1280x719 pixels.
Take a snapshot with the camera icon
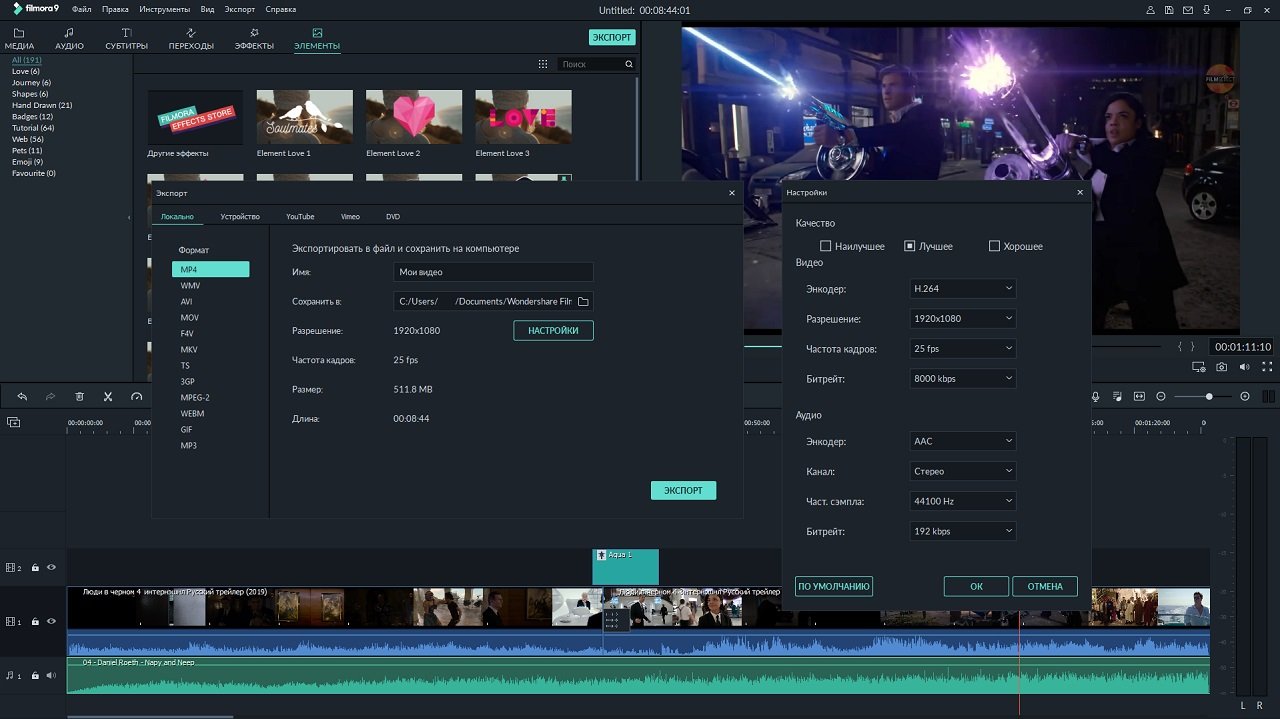tap(1221, 368)
